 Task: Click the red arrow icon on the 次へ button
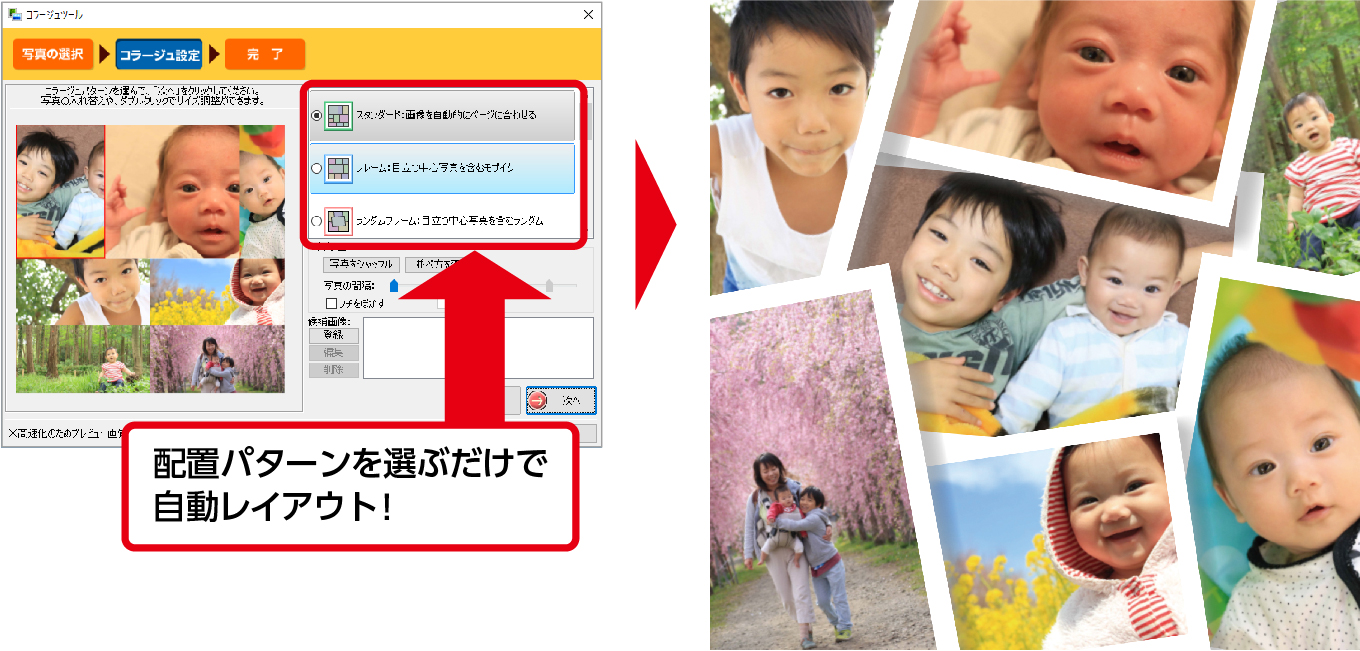click(538, 400)
